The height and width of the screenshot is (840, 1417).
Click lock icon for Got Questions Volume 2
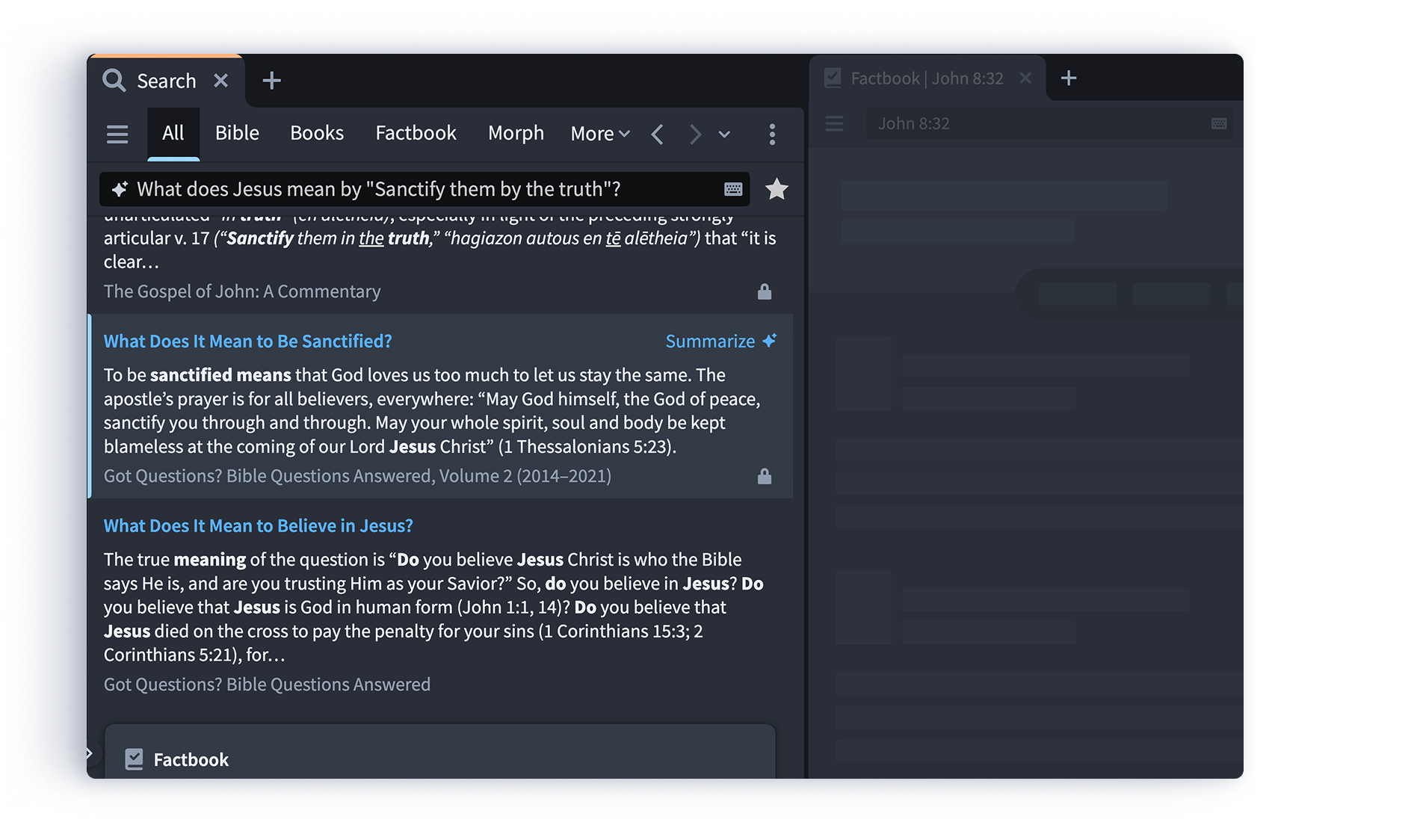(765, 476)
